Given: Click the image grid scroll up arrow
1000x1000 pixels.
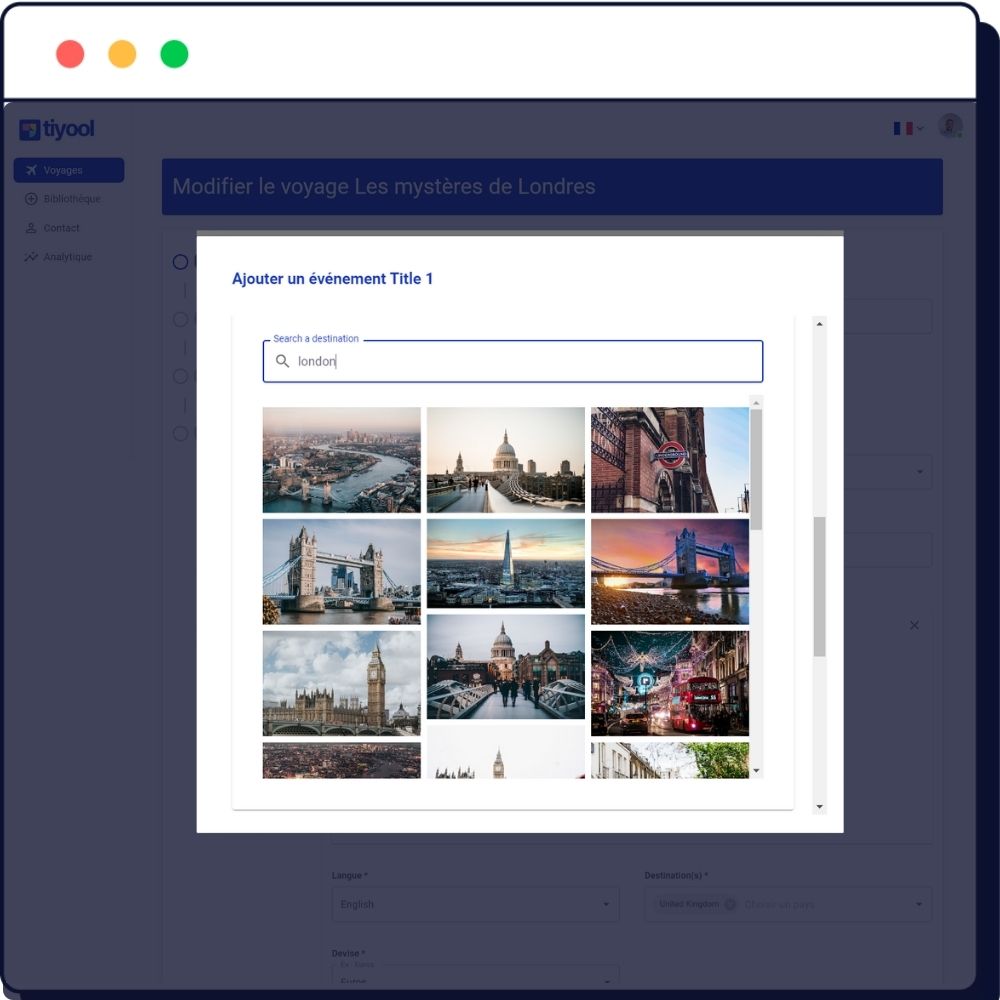Looking at the screenshot, I should point(756,402).
